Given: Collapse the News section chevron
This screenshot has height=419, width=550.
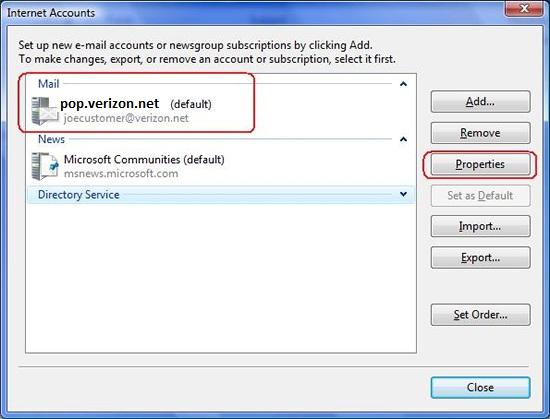Looking at the screenshot, I should pyautogui.click(x=403, y=139).
